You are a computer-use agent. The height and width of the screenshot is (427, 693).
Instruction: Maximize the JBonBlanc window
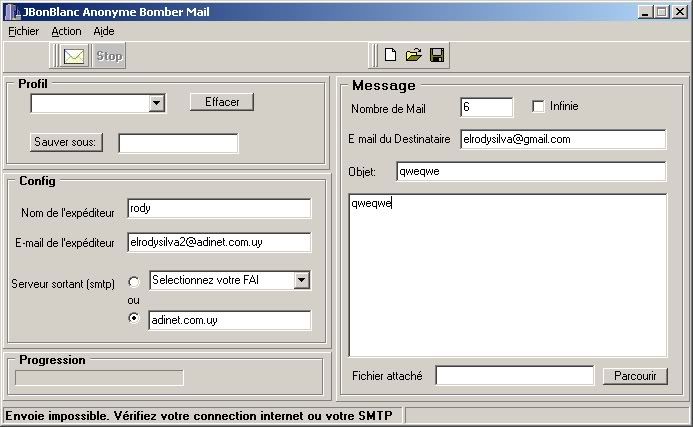point(662,12)
